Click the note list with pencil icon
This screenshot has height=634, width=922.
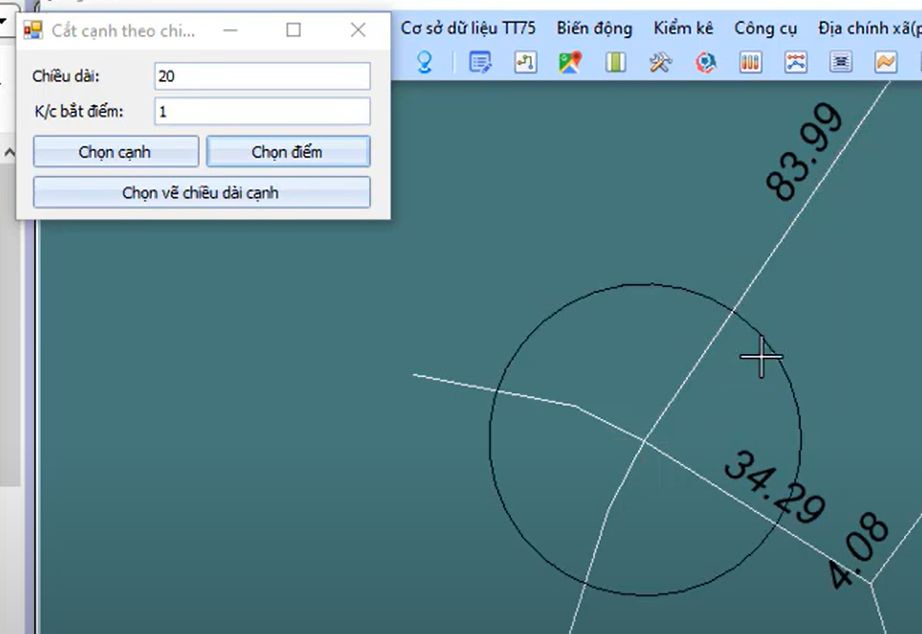(481, 63)
